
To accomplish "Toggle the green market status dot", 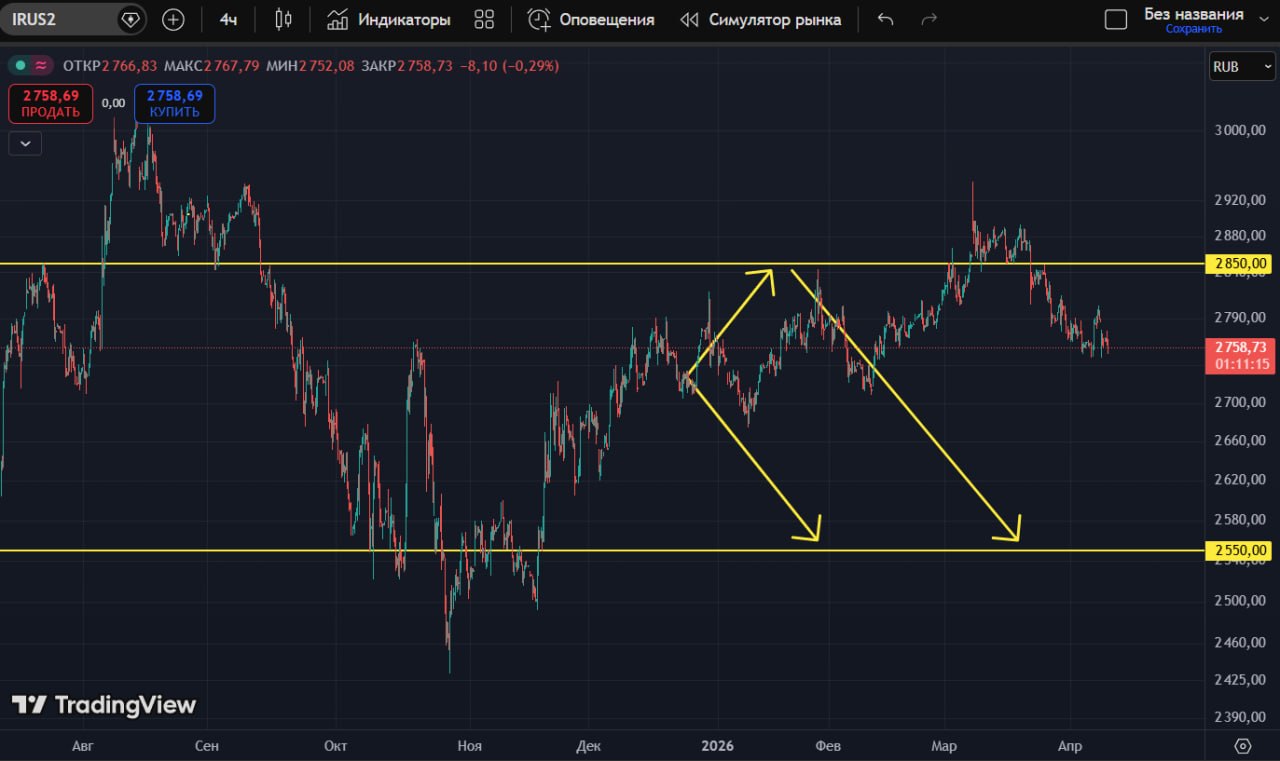I will coord(20,66).
